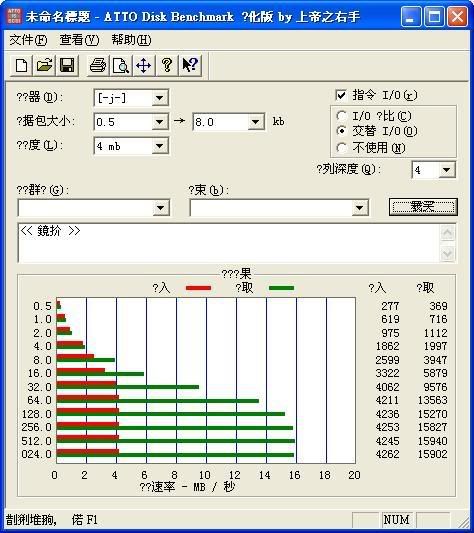Image resolution: width=474 pixels, height=533 pixels.
Task: Click the start button beside the ?束 dropdown
Action: coord(423,207)
